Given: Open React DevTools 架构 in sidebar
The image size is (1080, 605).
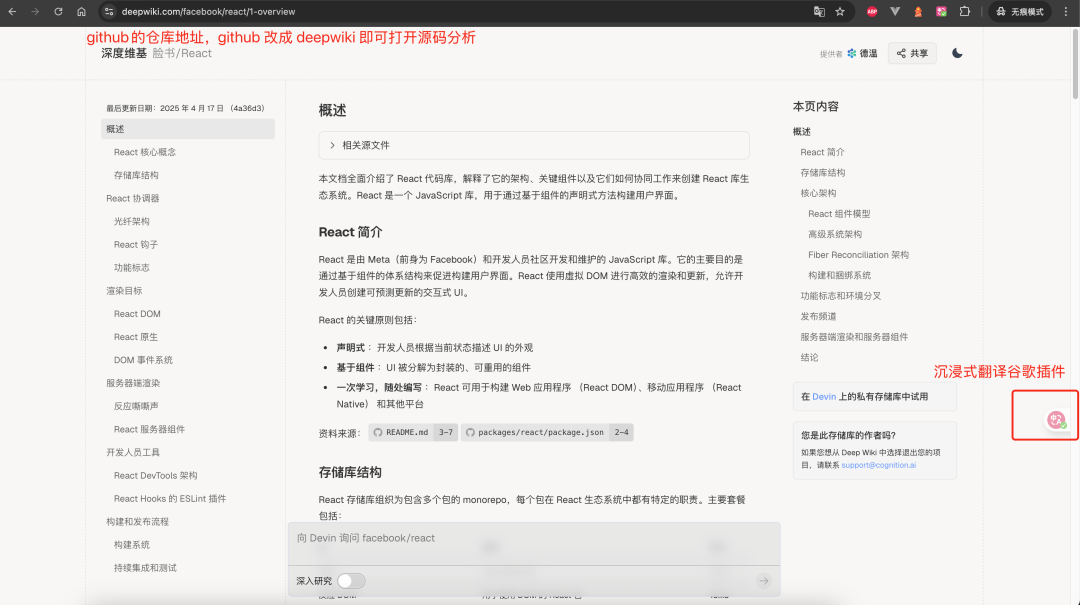Looking at the screenshot, I should pos(156,475).
